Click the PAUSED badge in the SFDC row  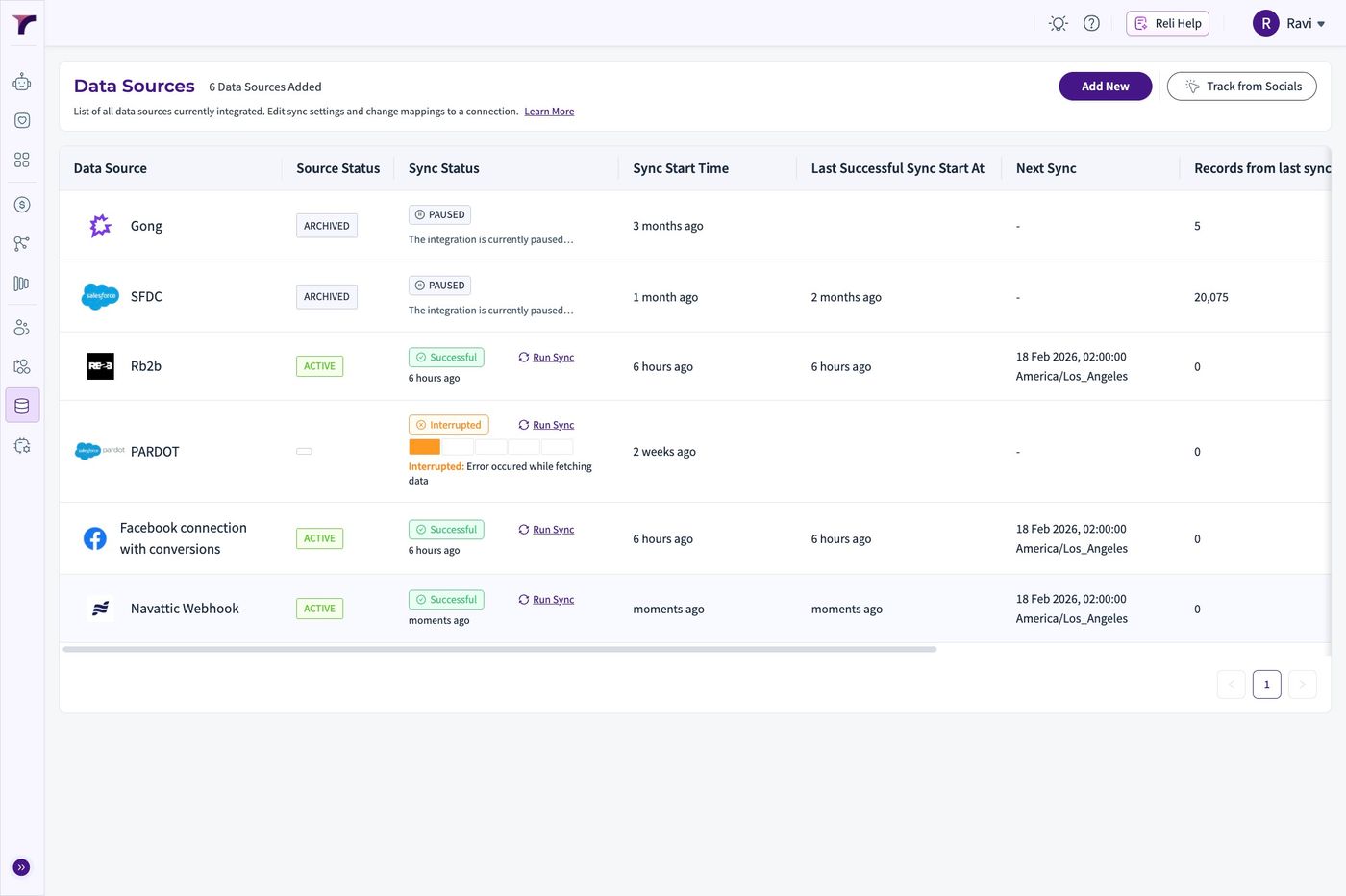(439, 286)
